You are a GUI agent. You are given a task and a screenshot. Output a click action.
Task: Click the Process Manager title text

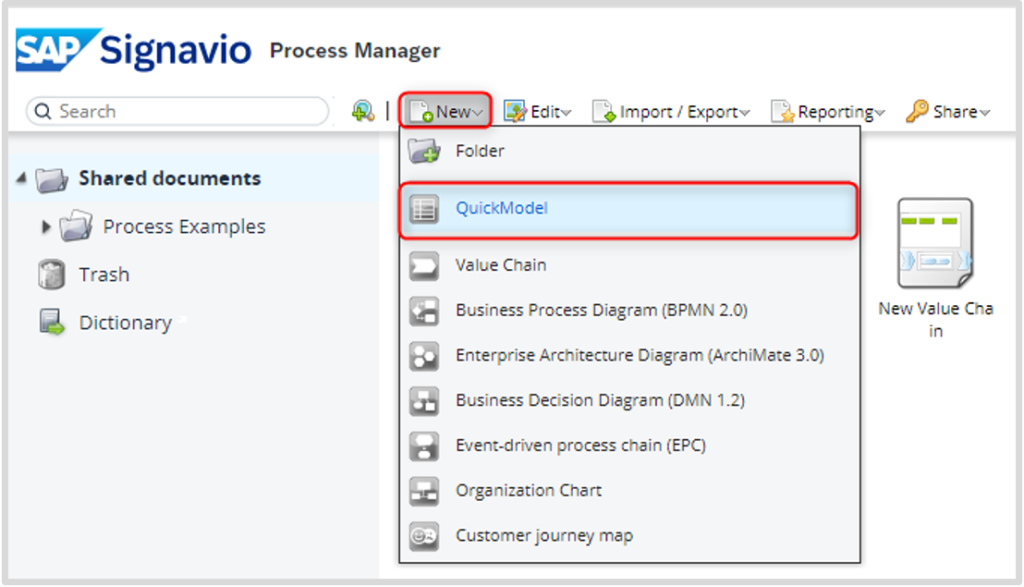click(x=355, y=51)
